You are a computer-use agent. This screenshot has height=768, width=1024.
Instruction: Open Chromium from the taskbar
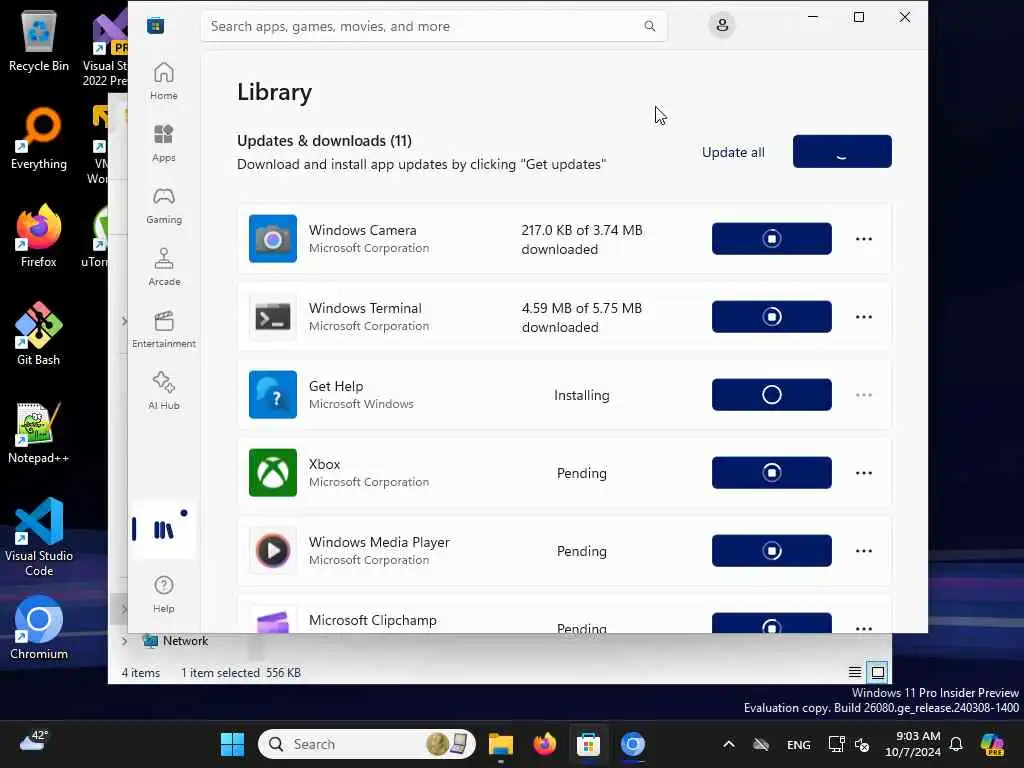coord(632,744)
